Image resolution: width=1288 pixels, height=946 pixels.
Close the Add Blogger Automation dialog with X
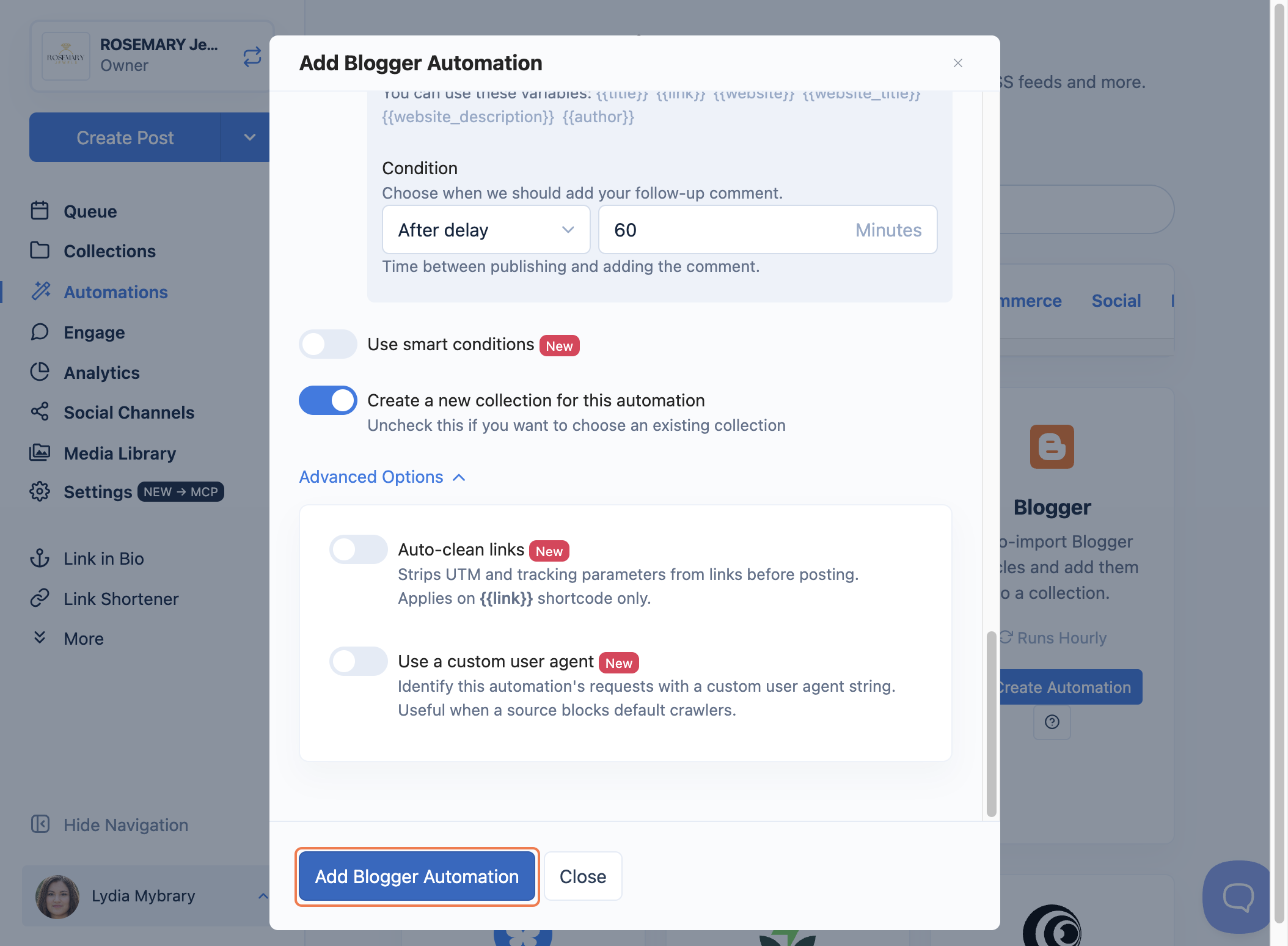point(958,63)
